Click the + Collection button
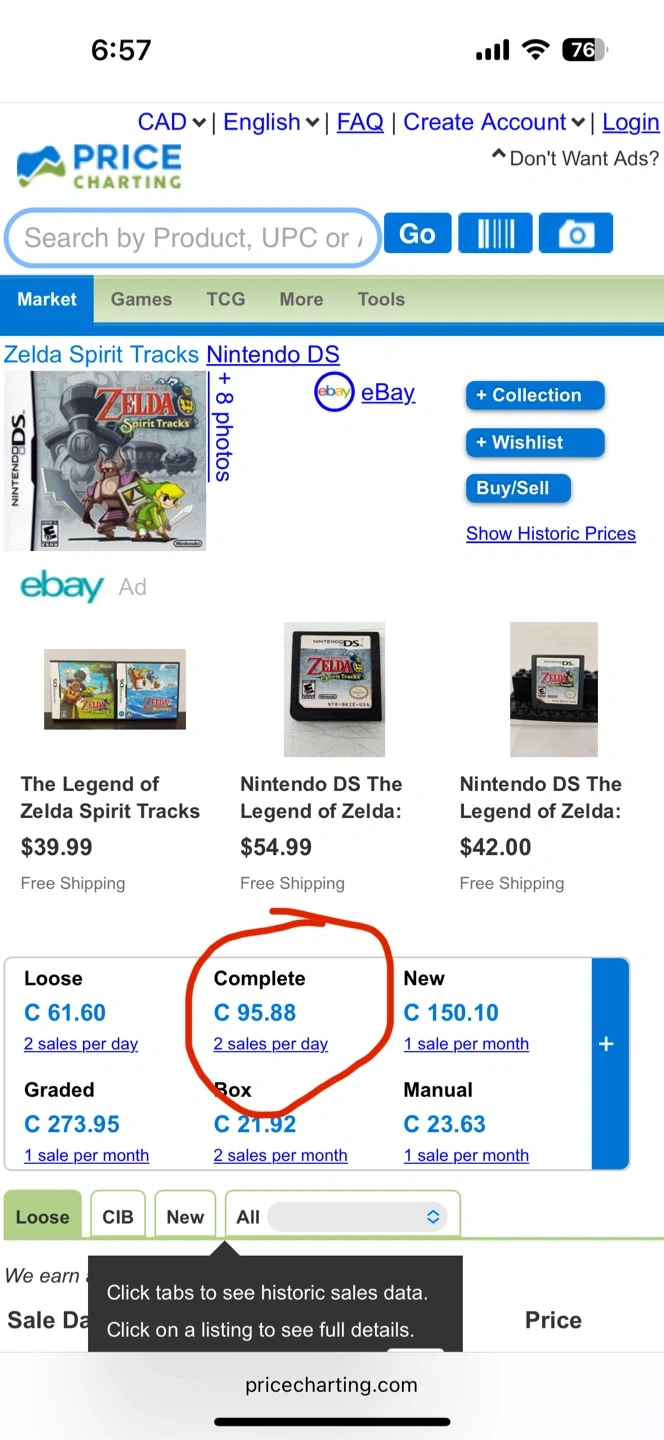Screen dimensions: 664x1440 click(x=535, y=395)
